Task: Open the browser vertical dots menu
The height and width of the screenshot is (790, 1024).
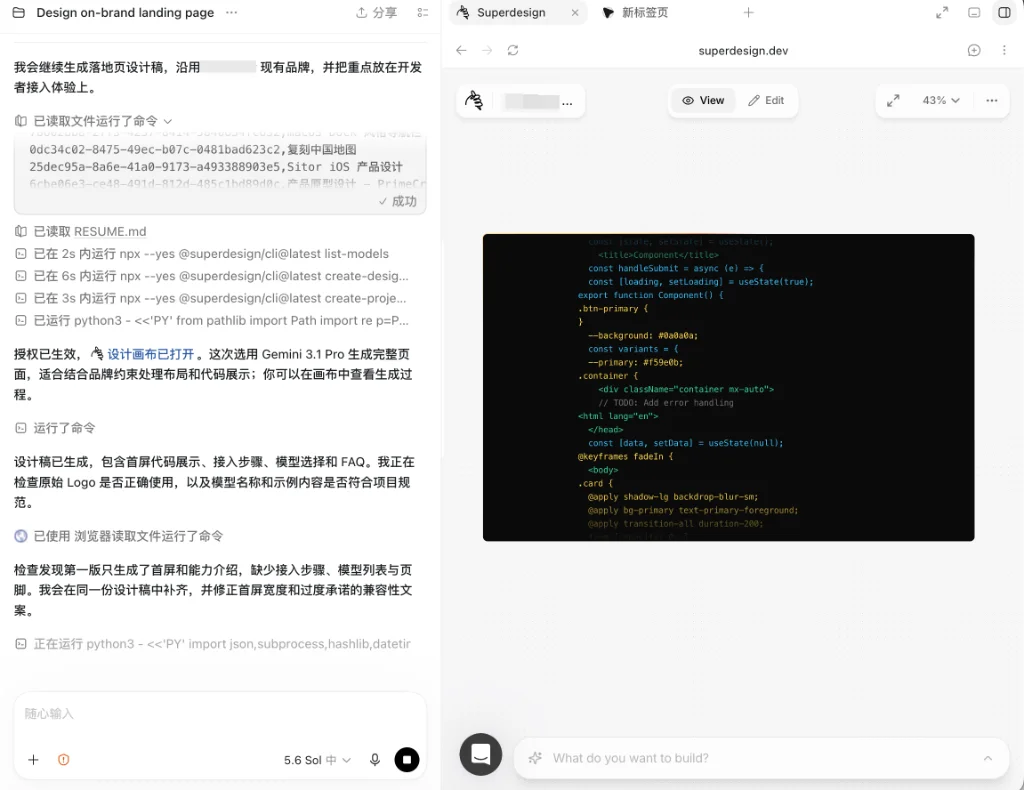Action: click(1004, 50)
